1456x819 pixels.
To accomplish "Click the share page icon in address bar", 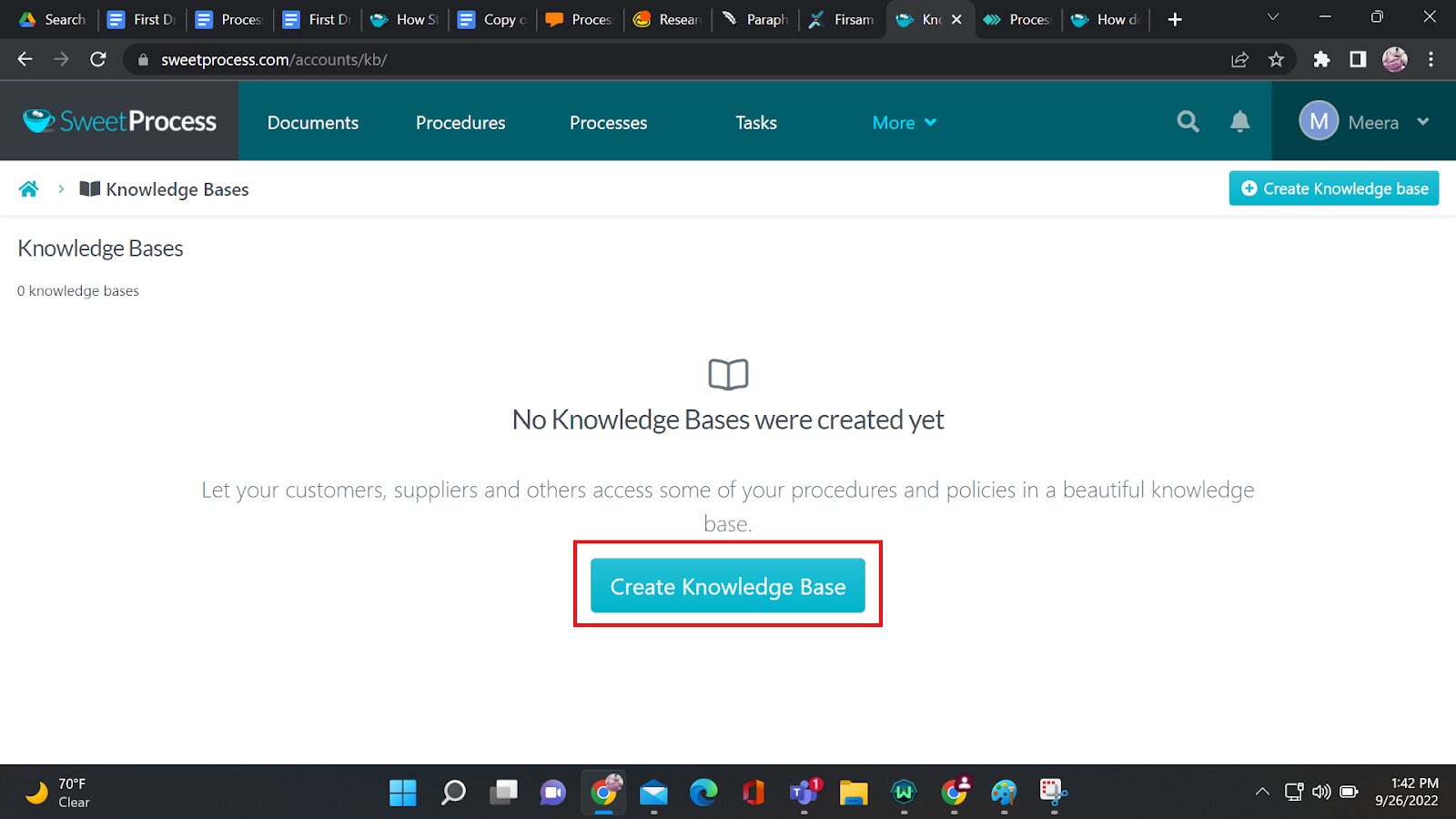I will pos(1239,59).
